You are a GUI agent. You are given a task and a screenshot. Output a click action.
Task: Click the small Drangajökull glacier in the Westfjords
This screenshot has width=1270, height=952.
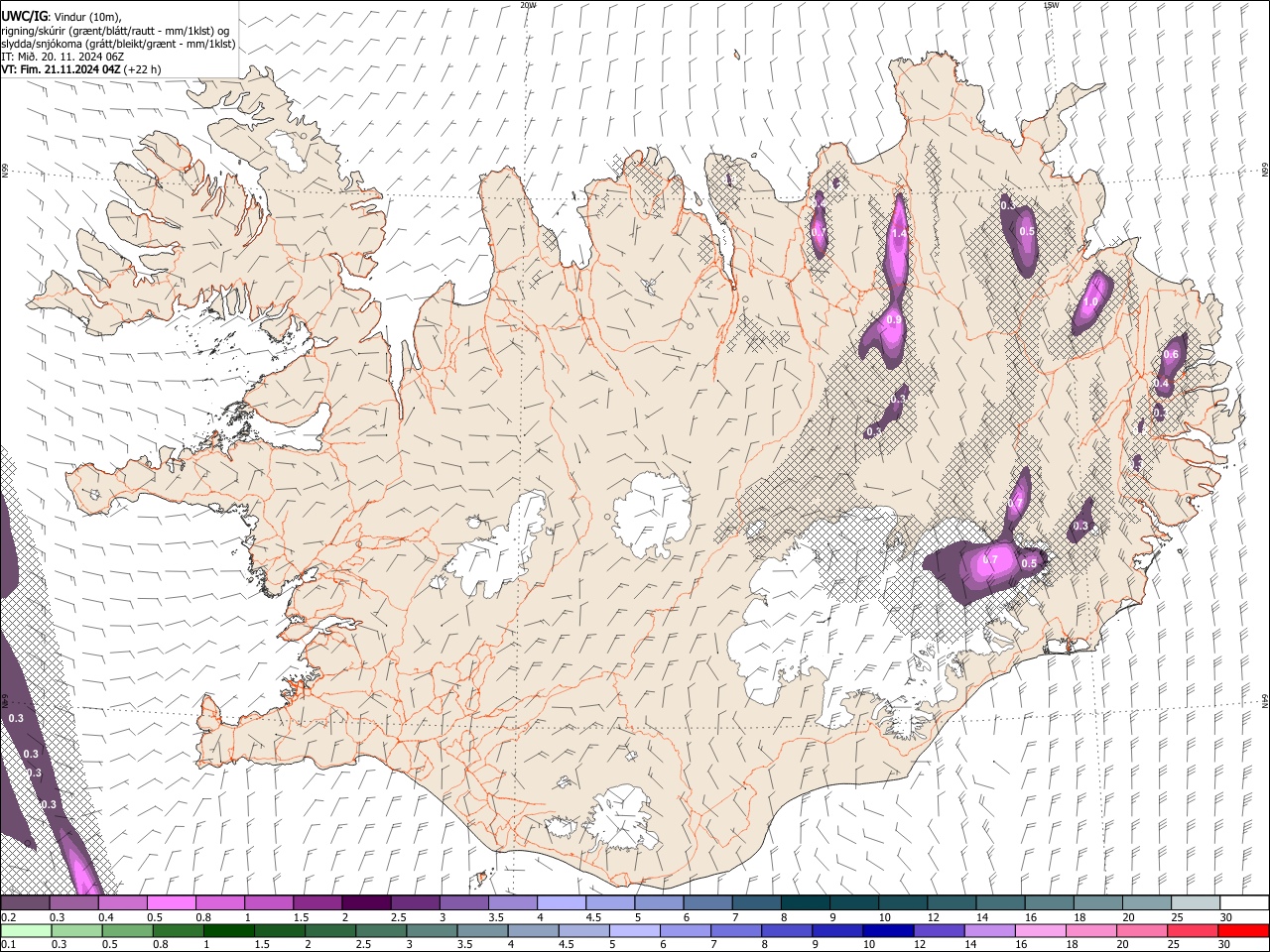click(x=289, y=149)
